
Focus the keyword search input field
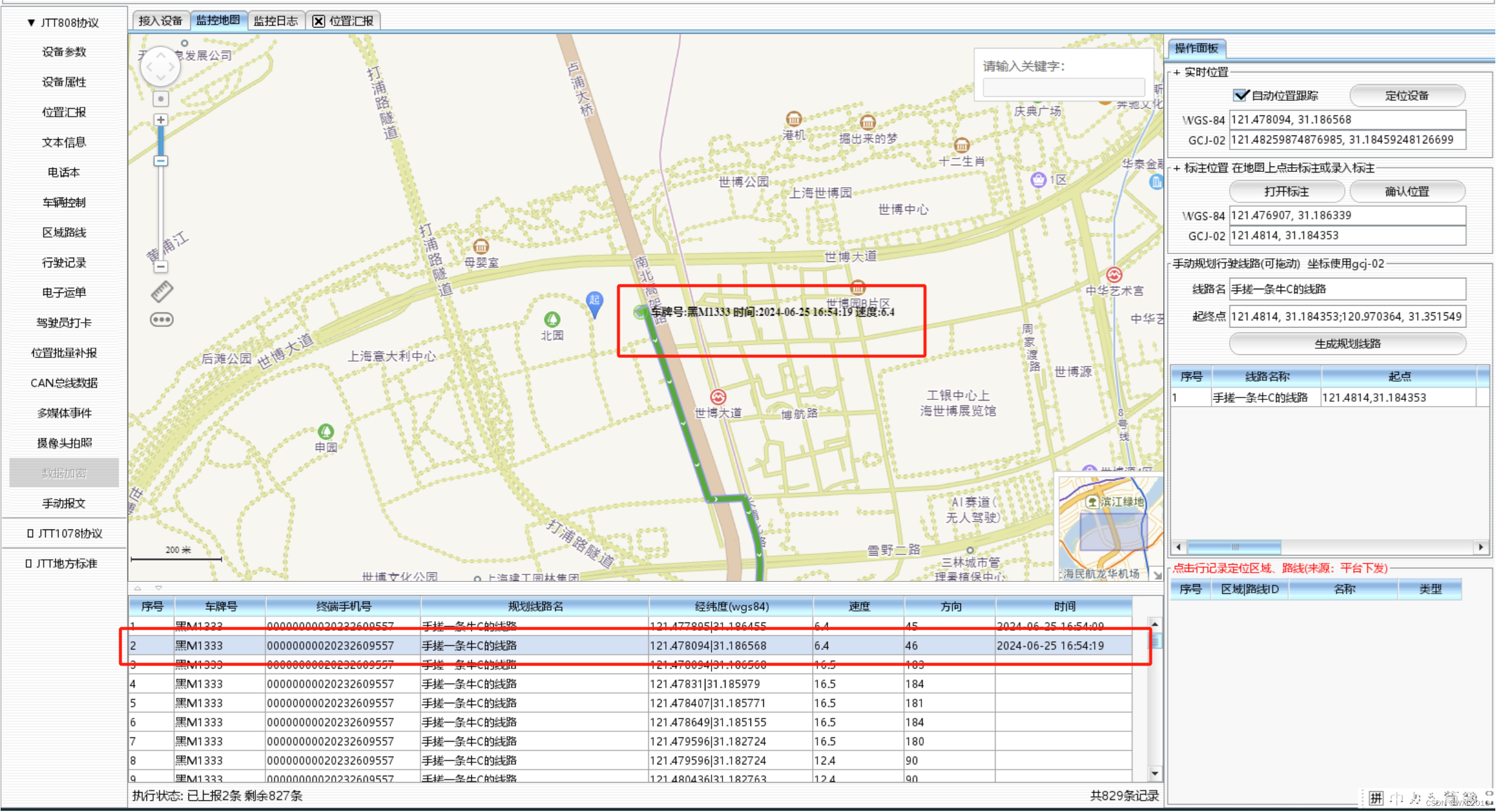click(x=1063, y=88)
